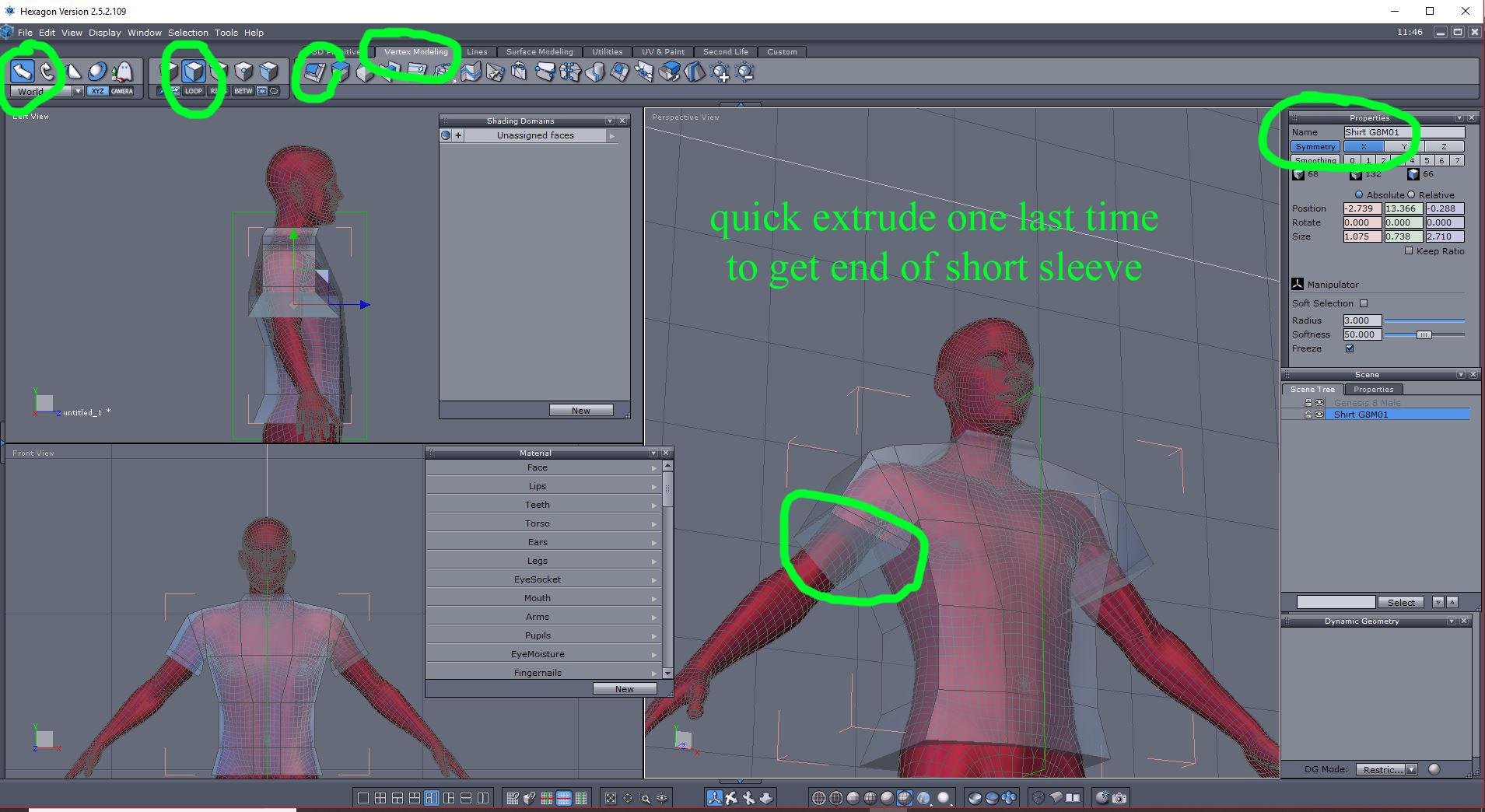Select the Relative radio button
The height and width of the screenshot is (812, 1485).
coord(1411,195)
